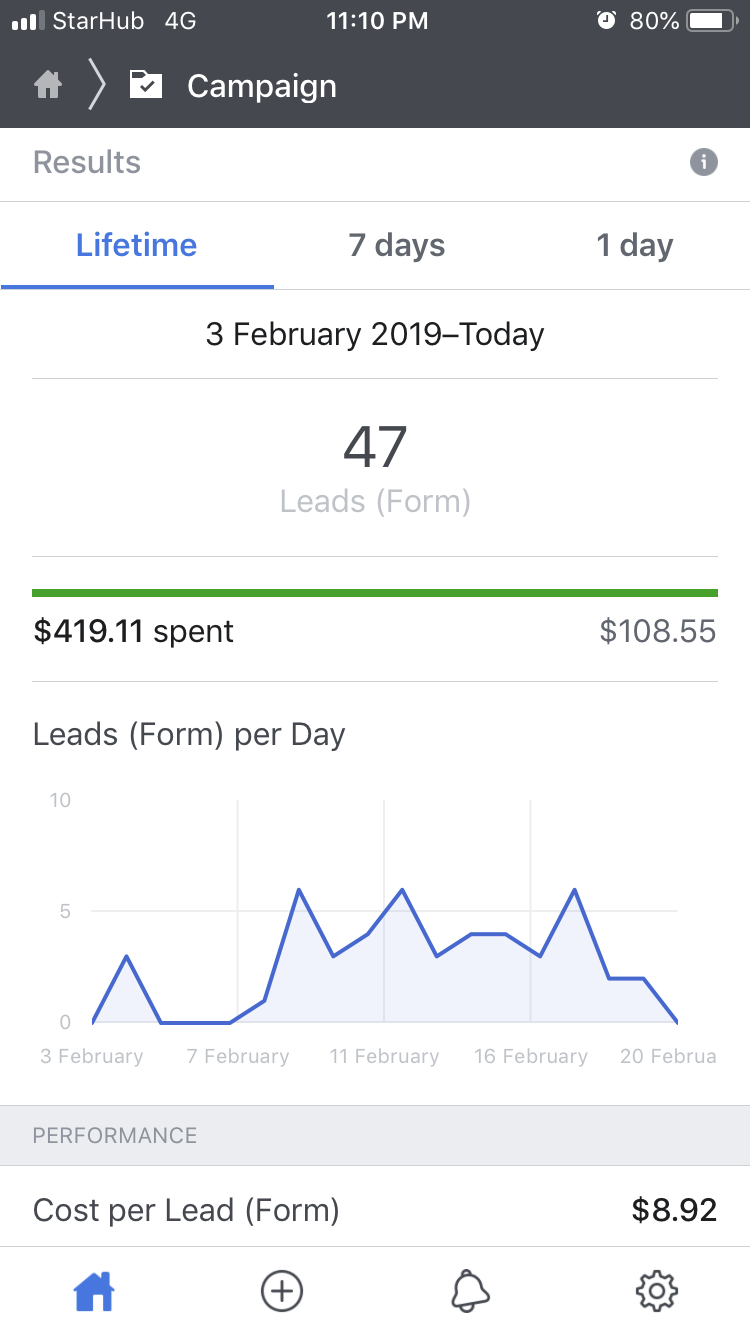
Task: Open the settings gear icon
Action: [657, 1291]
